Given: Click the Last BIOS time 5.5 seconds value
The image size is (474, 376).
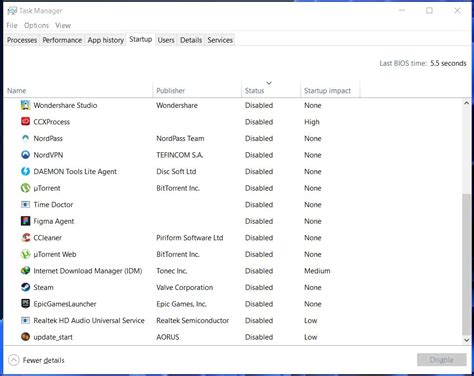Looking at the screenshot, I should [448, 63].
